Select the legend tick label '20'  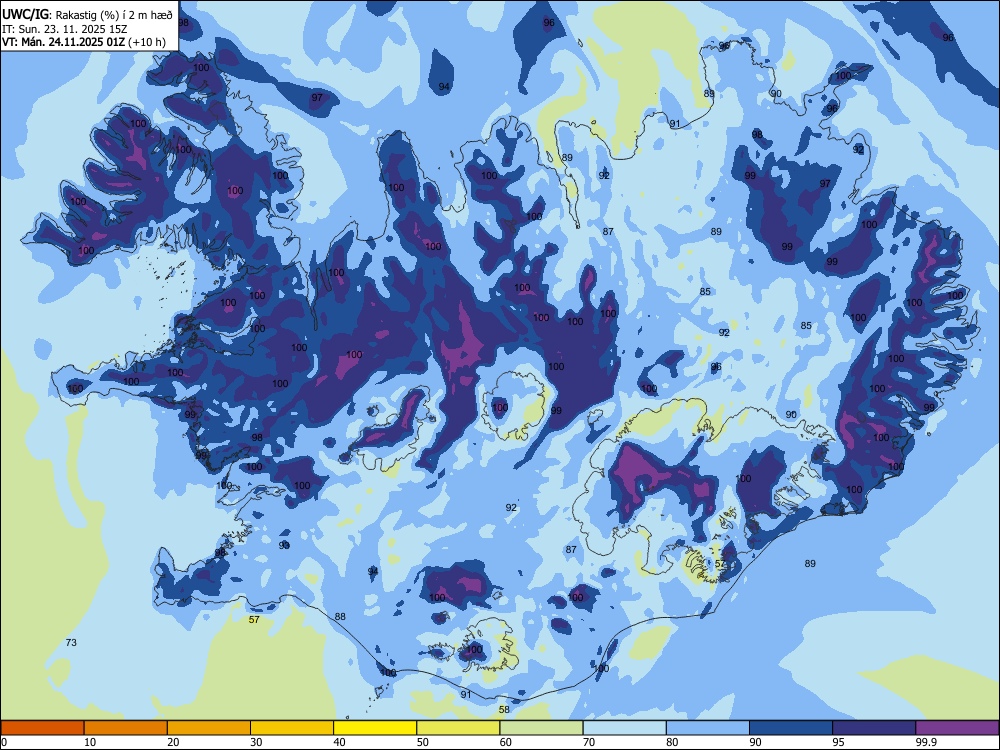click(x=173, y=742)
